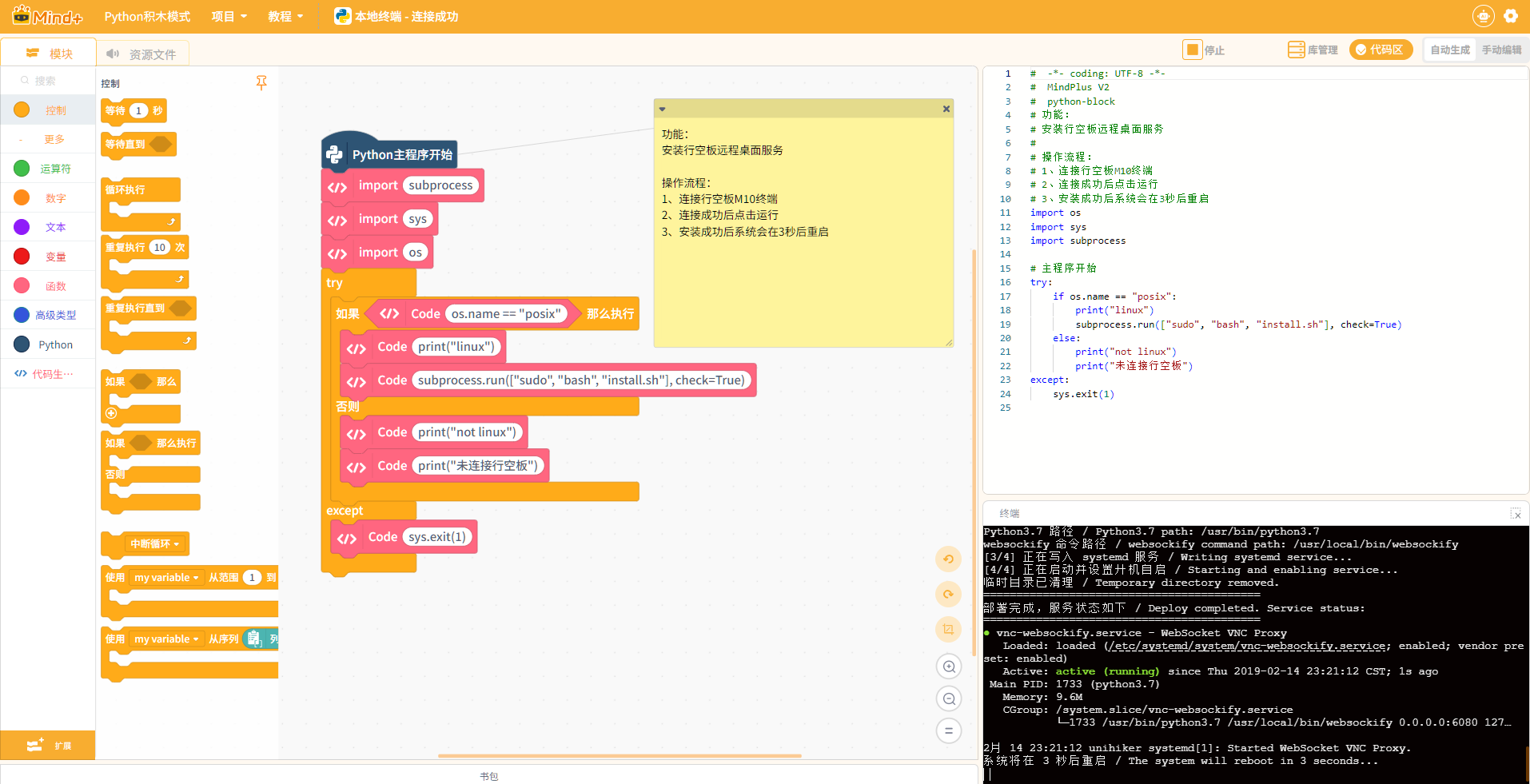Close the terminal panel with its corner icon
The height and width of the screenshot is (784, 1530).
[x=1516, y=514]
